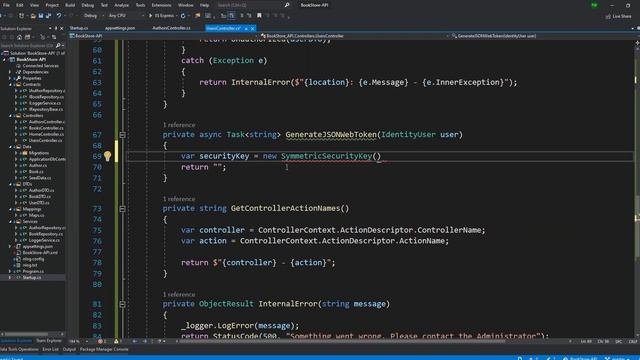This screenshot has width=640, height=360.
Task: Switch to the Startup.cs editor tab
Action: coord(79,28)
